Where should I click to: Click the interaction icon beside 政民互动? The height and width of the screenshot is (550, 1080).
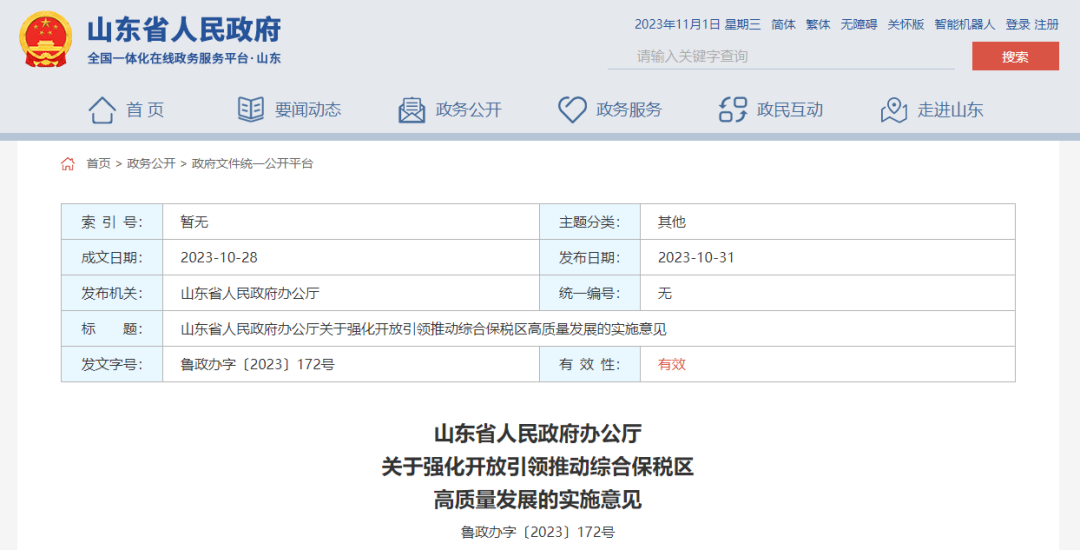tap(733, 110)
